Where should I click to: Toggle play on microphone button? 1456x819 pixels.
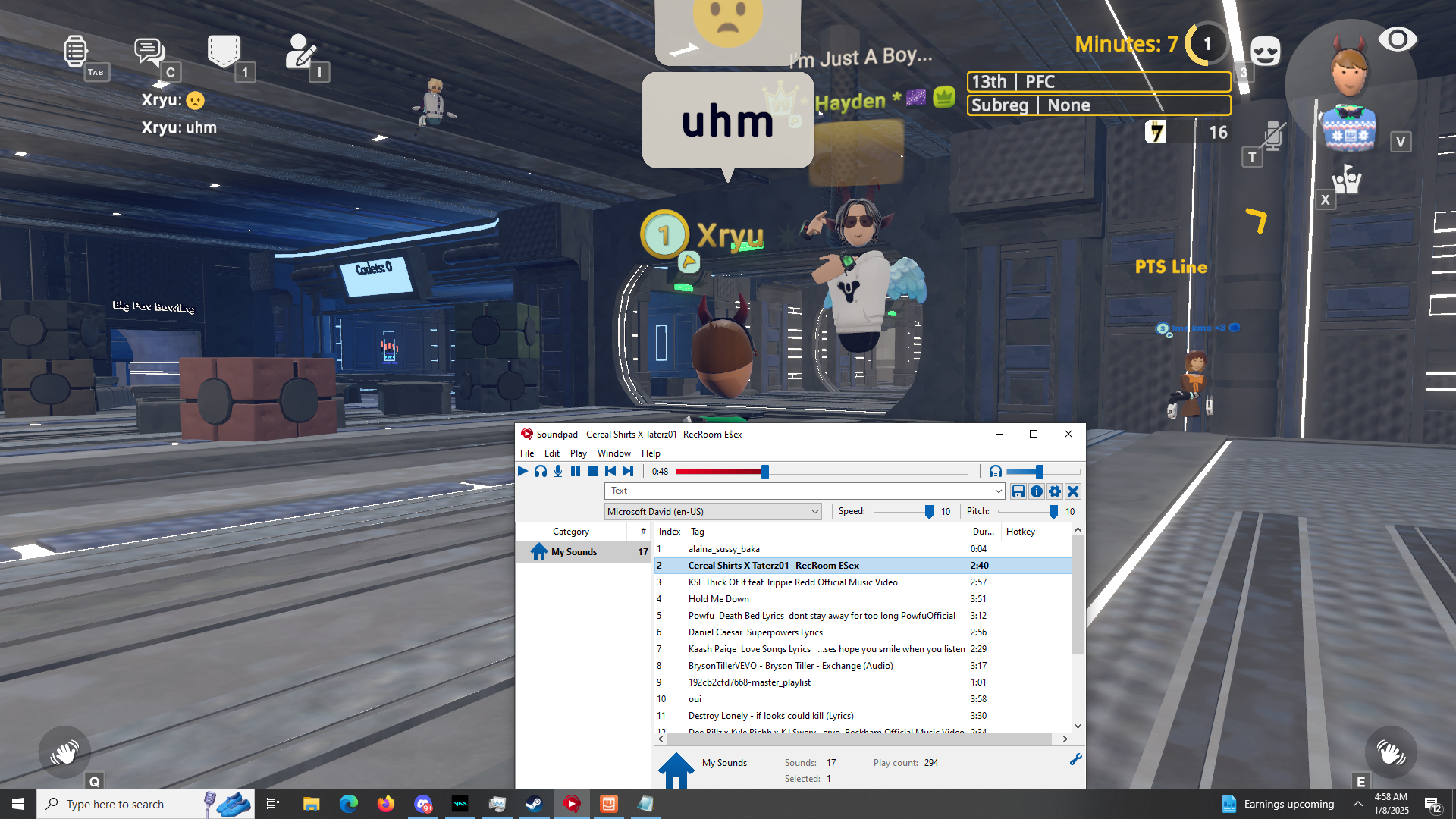tap(558, 471)
